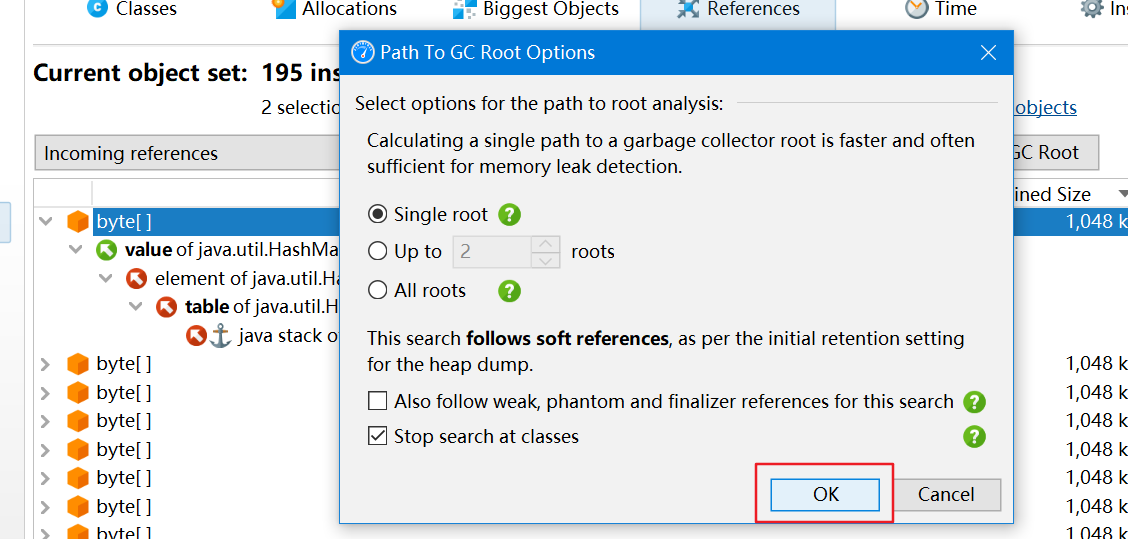The image size is (1128, 539).
Task: Uncheck Stop search at classes
Action: tap(377, 436)
